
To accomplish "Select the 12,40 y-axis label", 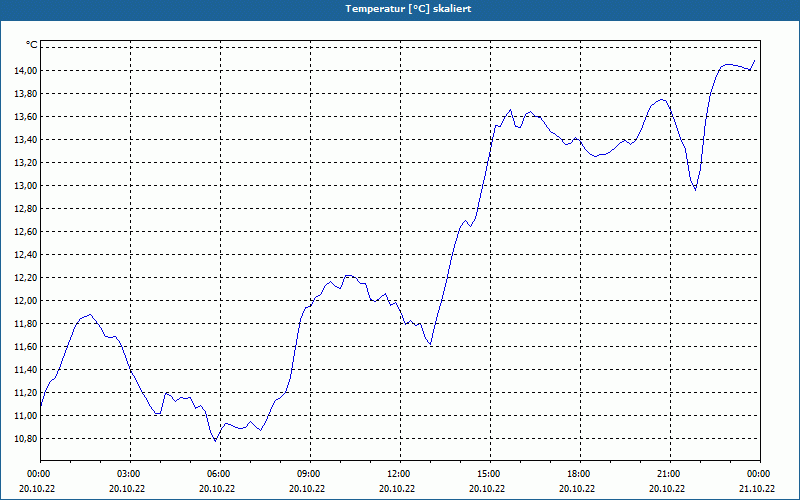I will click(x=24, y=255).
